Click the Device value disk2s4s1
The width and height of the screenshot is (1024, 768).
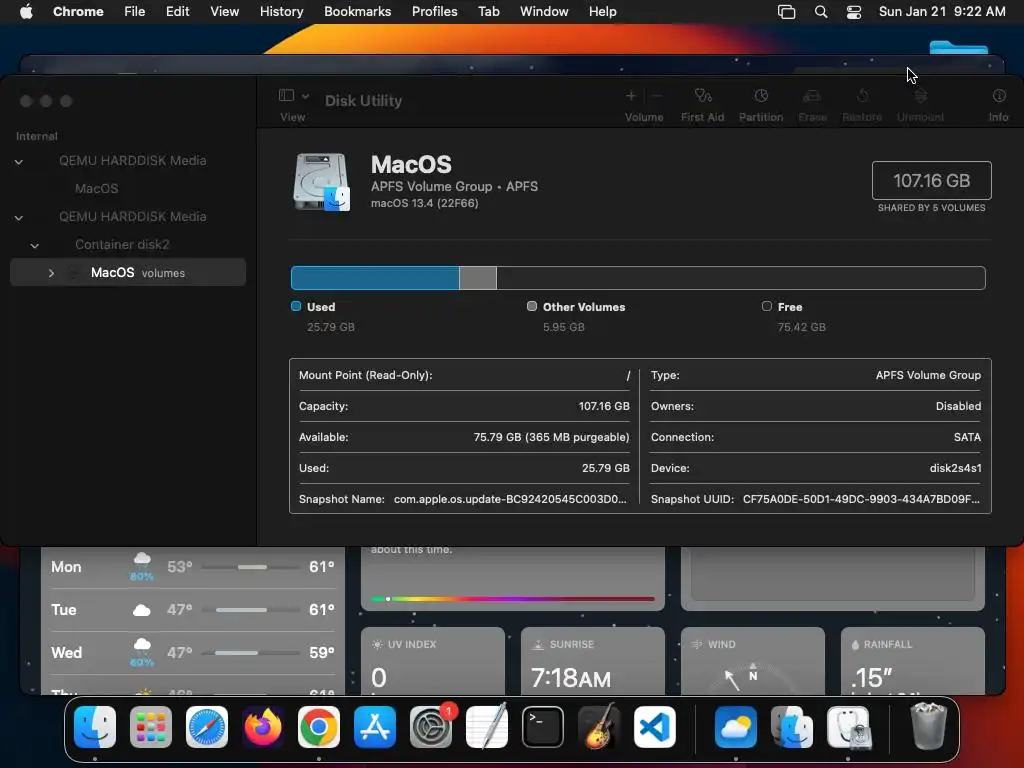pos(955,468)
